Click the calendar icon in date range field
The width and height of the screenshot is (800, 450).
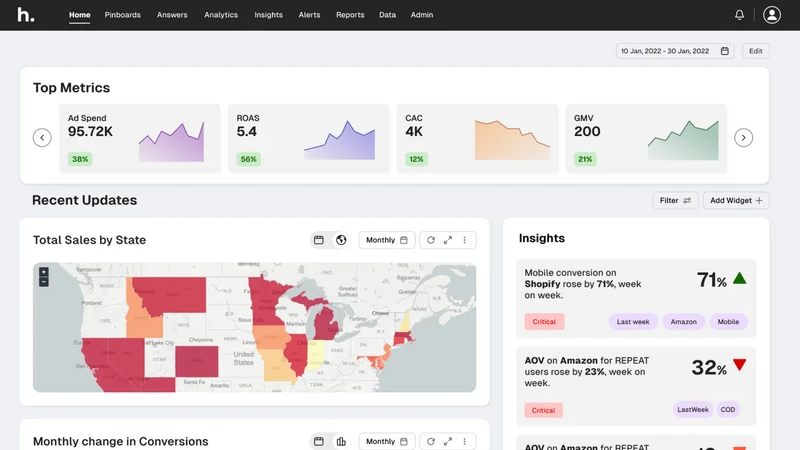724,51
